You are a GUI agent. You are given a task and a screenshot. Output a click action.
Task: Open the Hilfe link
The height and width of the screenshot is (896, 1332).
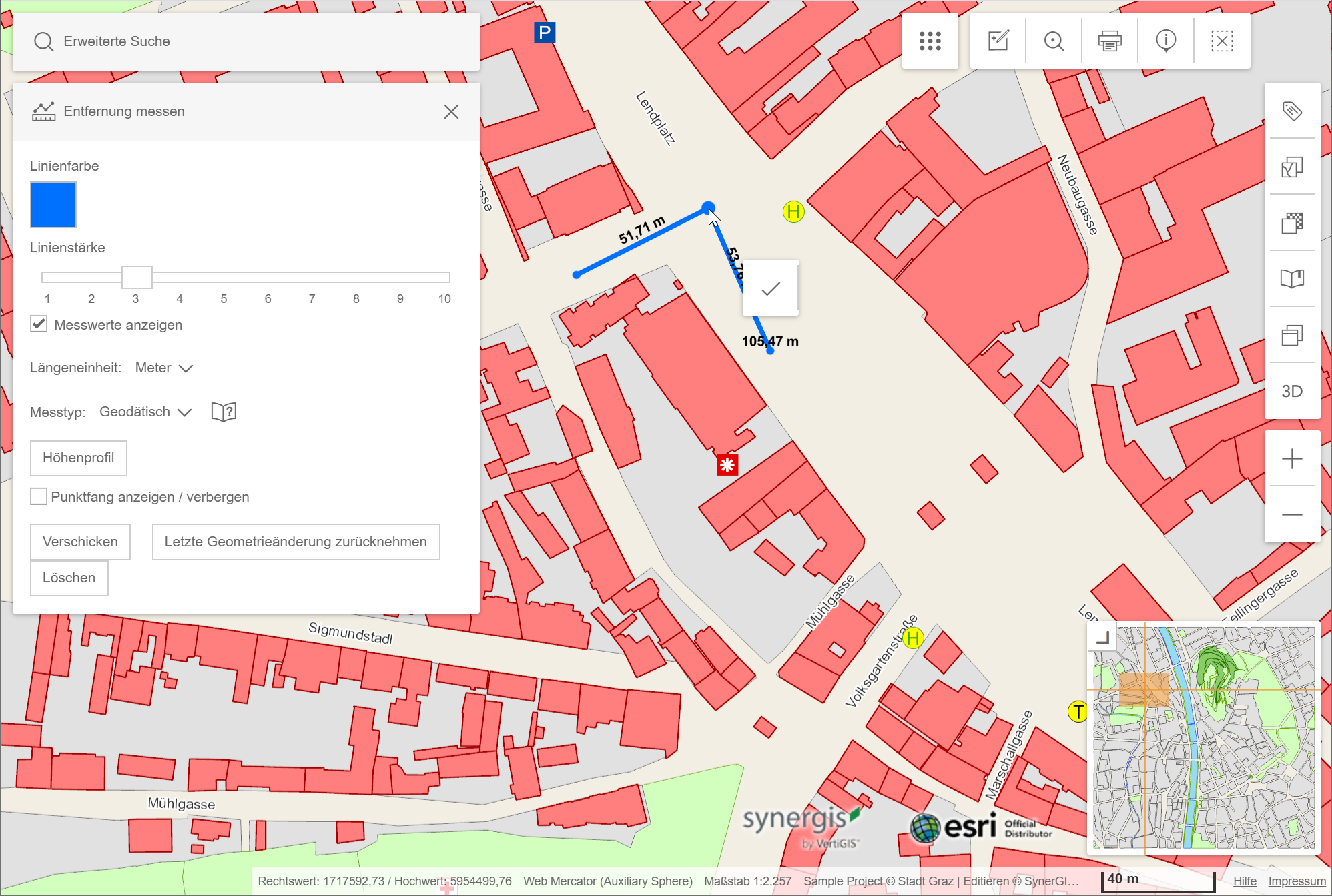tap(1245, 881)
